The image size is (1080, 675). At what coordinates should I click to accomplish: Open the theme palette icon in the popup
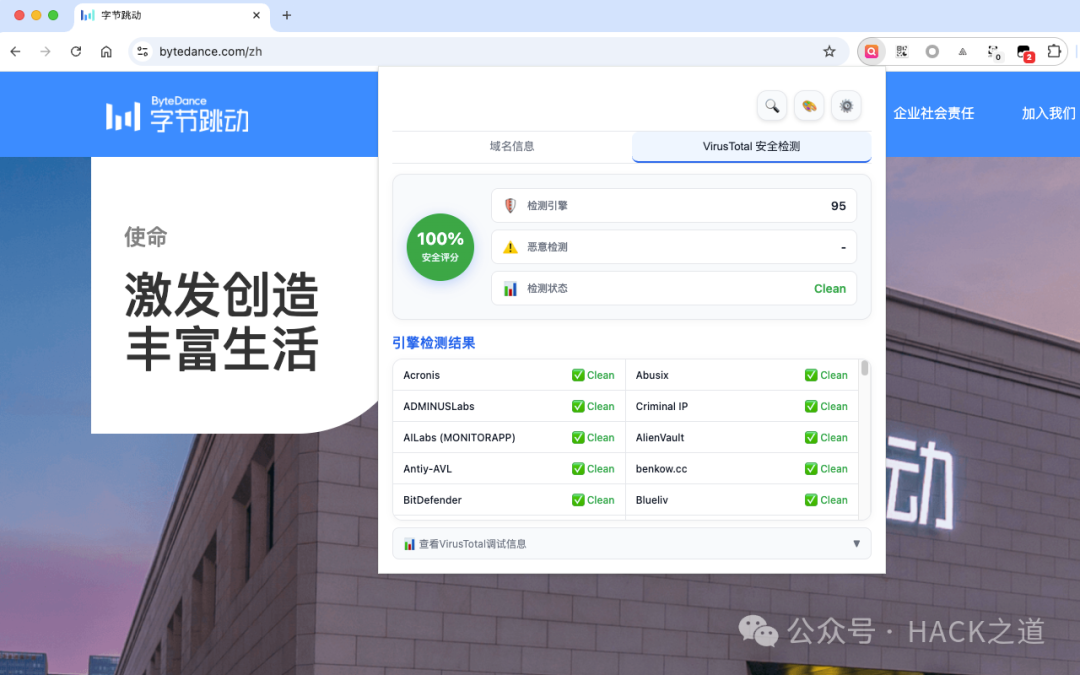pyautogui.click(x=809, y=106)
